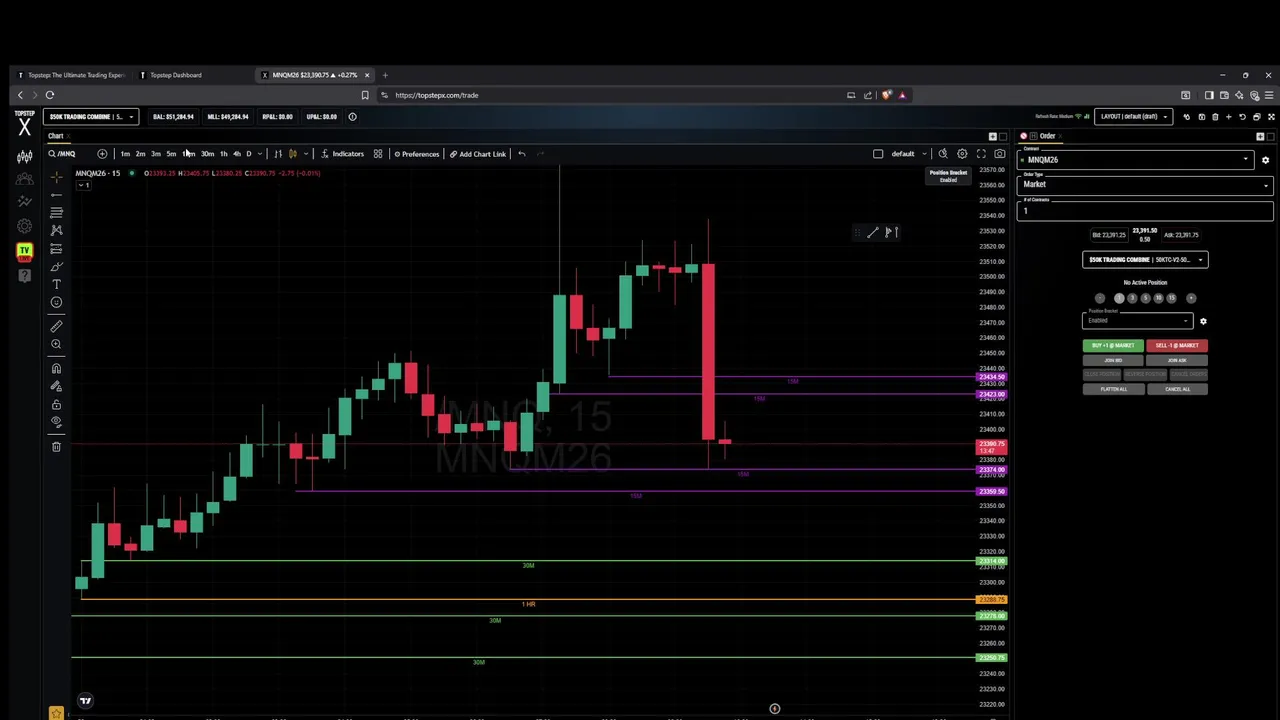Open the emoji icons tool
1280x720 pixels.
56,303
